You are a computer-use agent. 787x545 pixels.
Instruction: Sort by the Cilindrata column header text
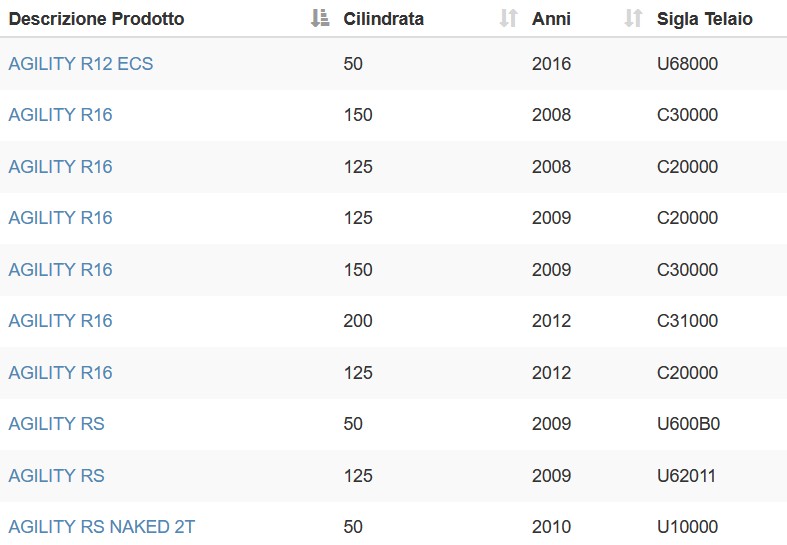383,19
